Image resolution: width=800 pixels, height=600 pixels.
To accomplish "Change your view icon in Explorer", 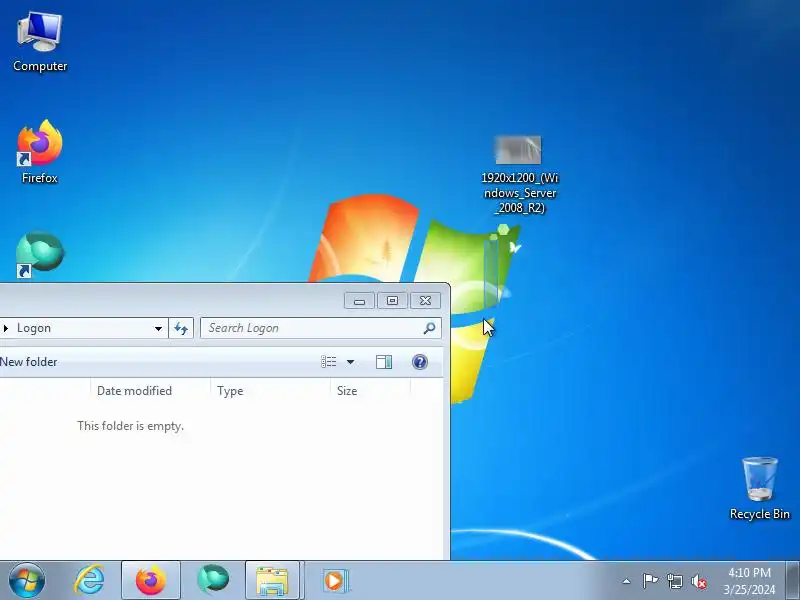I will tap(329, 362).
